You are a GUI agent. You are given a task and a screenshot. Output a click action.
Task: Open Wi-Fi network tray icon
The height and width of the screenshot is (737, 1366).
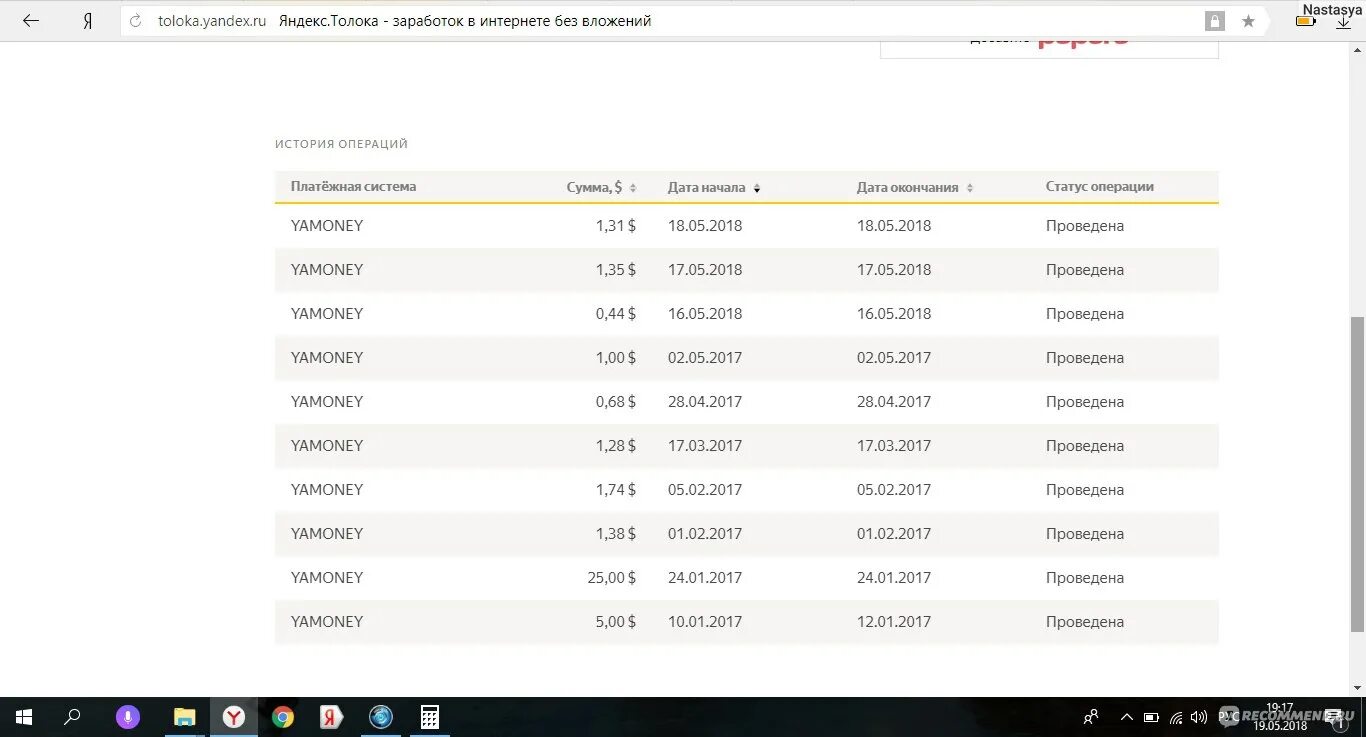point(1176,717)
